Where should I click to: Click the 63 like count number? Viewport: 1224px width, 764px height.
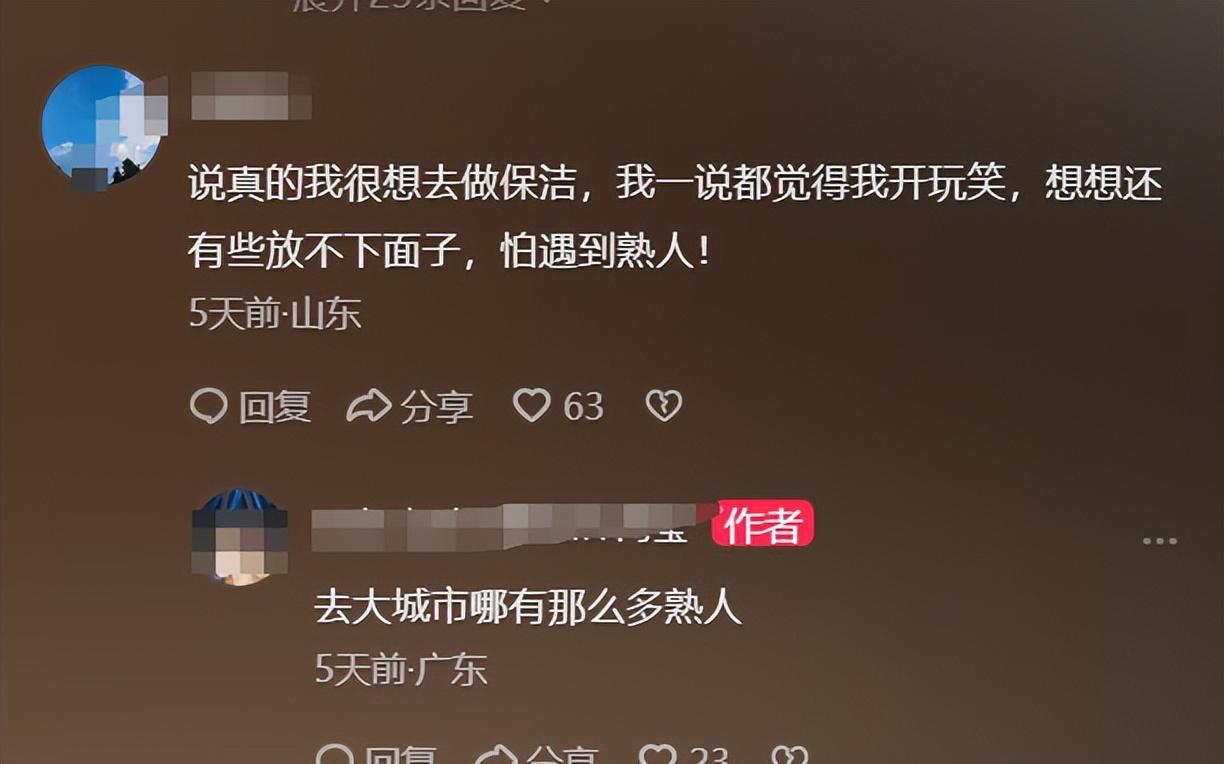pos(583,407)
